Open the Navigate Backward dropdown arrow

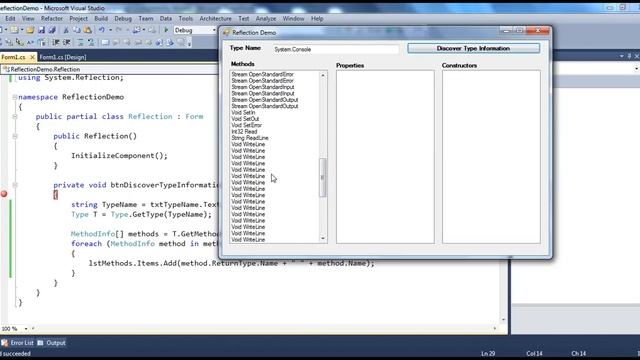pos(144,30)
